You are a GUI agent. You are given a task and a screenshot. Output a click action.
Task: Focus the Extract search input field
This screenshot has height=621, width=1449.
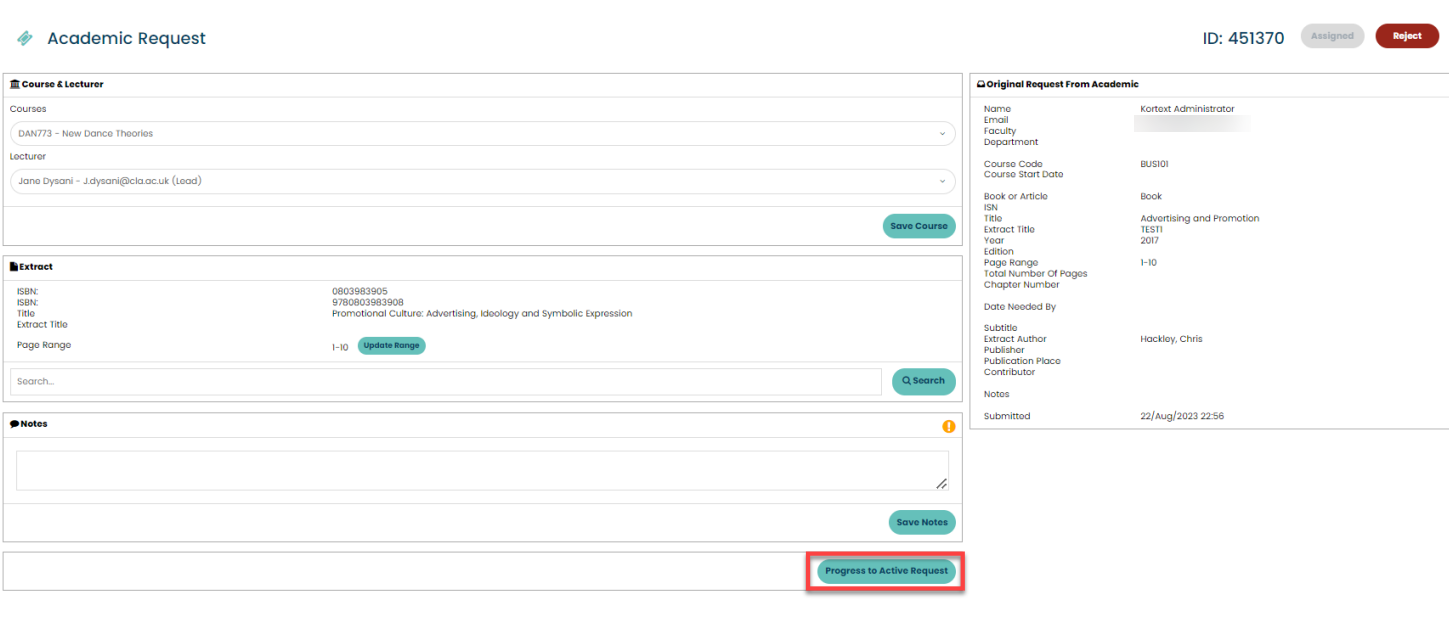445,381
